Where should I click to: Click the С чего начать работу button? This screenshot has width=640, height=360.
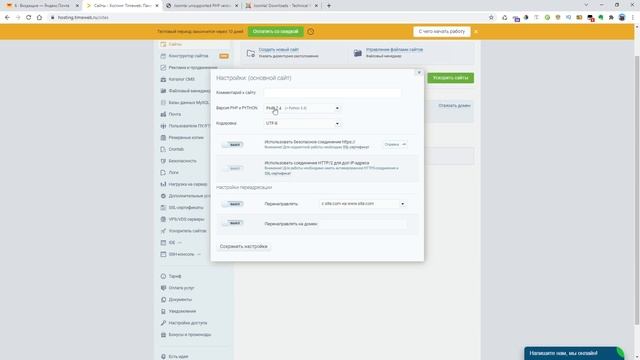pyautogui.click(x=442, y=31)
